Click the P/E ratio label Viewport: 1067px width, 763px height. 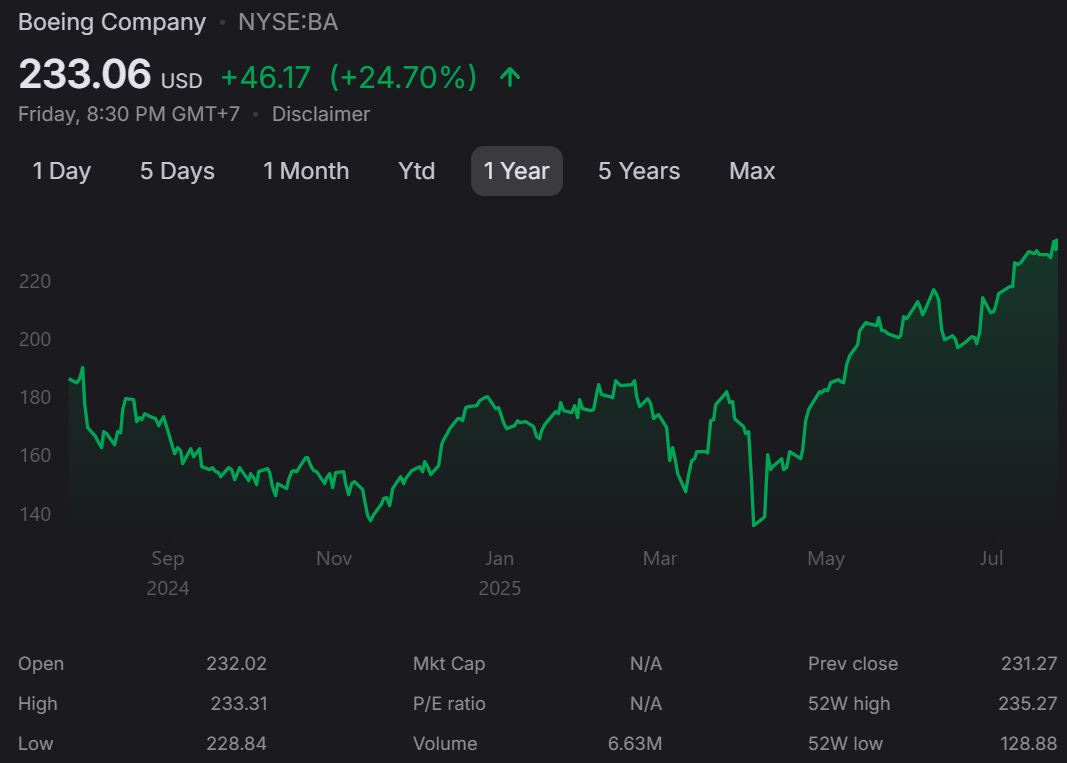[x=448, y=704]
